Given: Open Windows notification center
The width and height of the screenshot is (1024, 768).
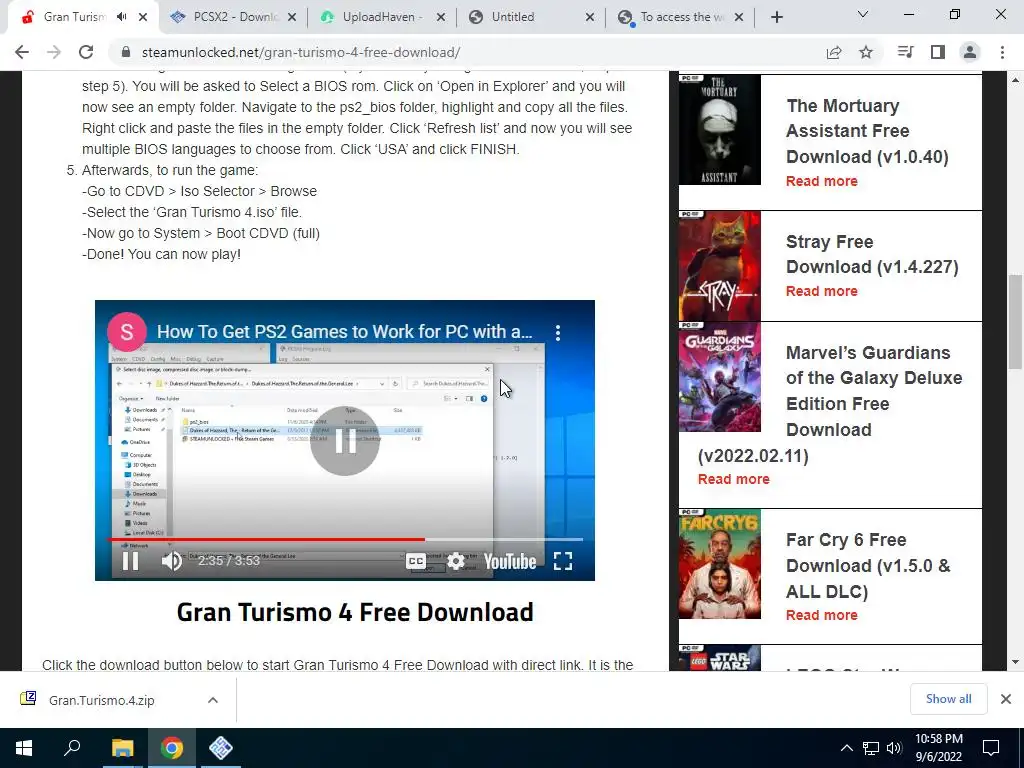Looking at the screenshot, I should click(991, 748).
